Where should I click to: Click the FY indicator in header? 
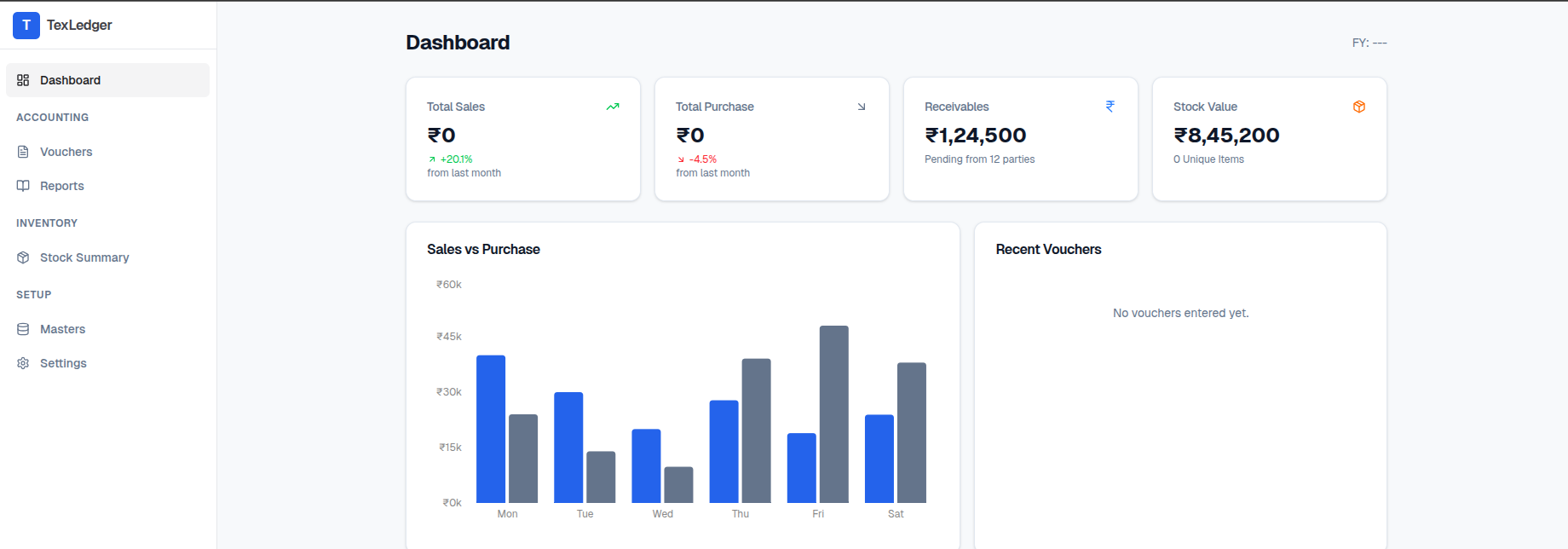[x=1369, y=43]
